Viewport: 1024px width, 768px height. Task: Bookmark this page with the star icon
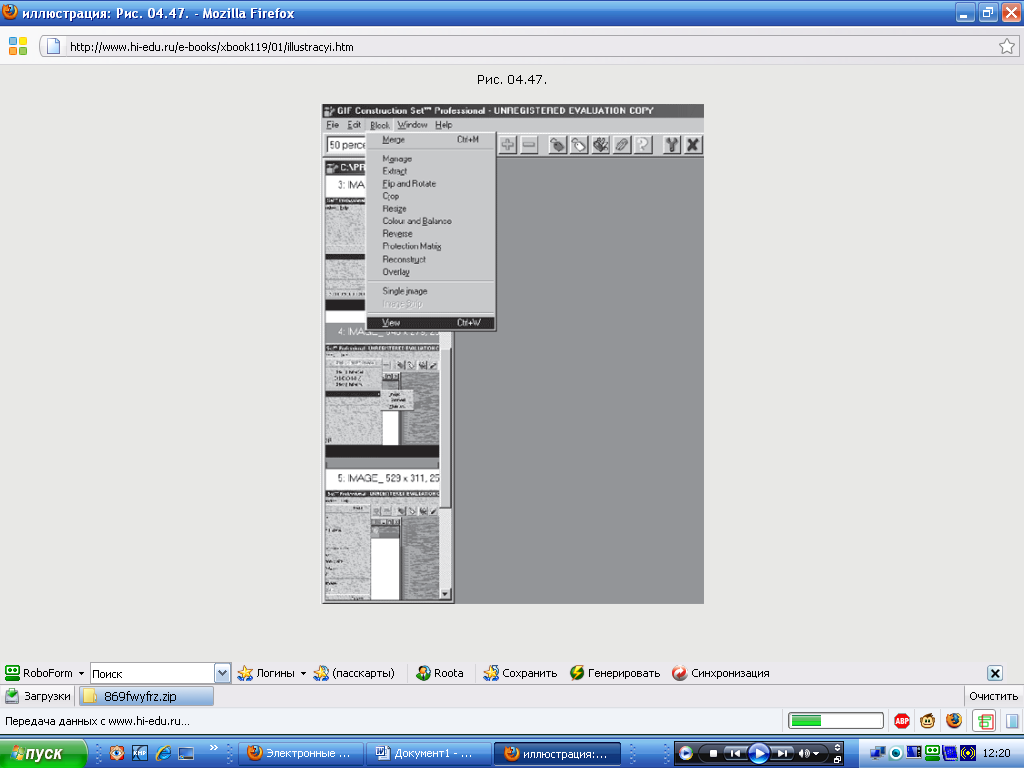click(1007, 46)
